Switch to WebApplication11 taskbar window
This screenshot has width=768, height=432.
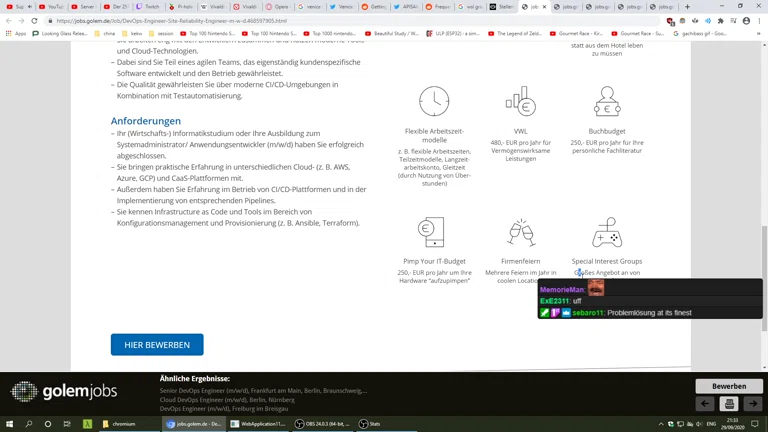(258, 424)
